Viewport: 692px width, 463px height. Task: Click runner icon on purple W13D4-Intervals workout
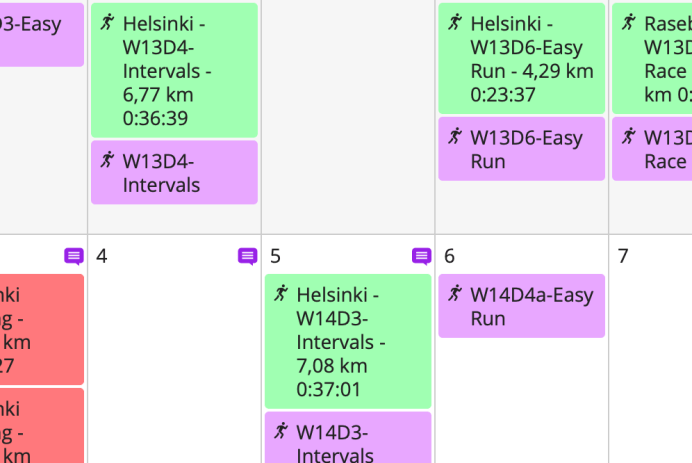pyautogui.click(x=108, y=161)
